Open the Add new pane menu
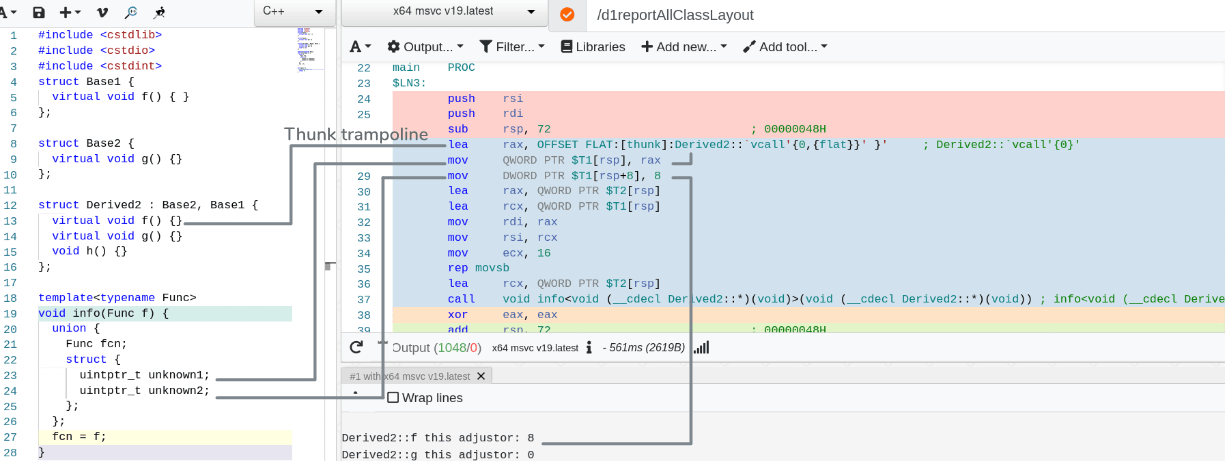 (684, 47)
